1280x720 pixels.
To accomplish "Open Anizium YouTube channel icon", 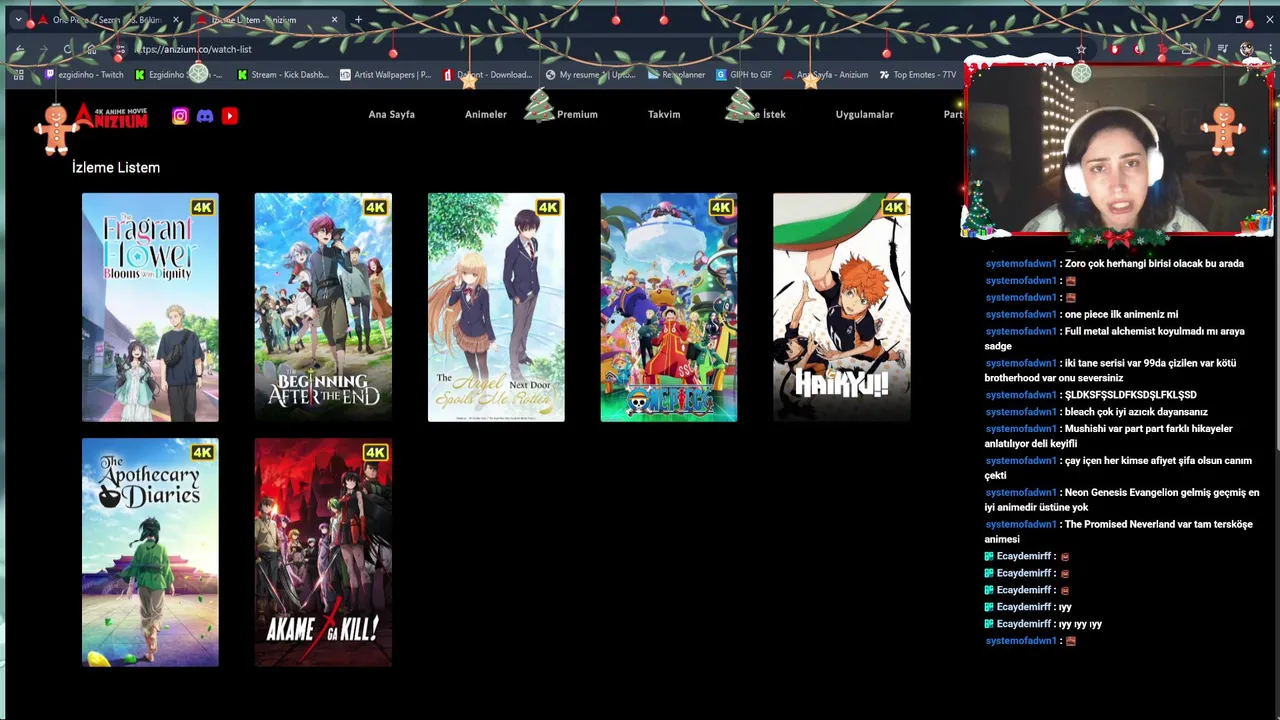I will (x=229, y=116).
